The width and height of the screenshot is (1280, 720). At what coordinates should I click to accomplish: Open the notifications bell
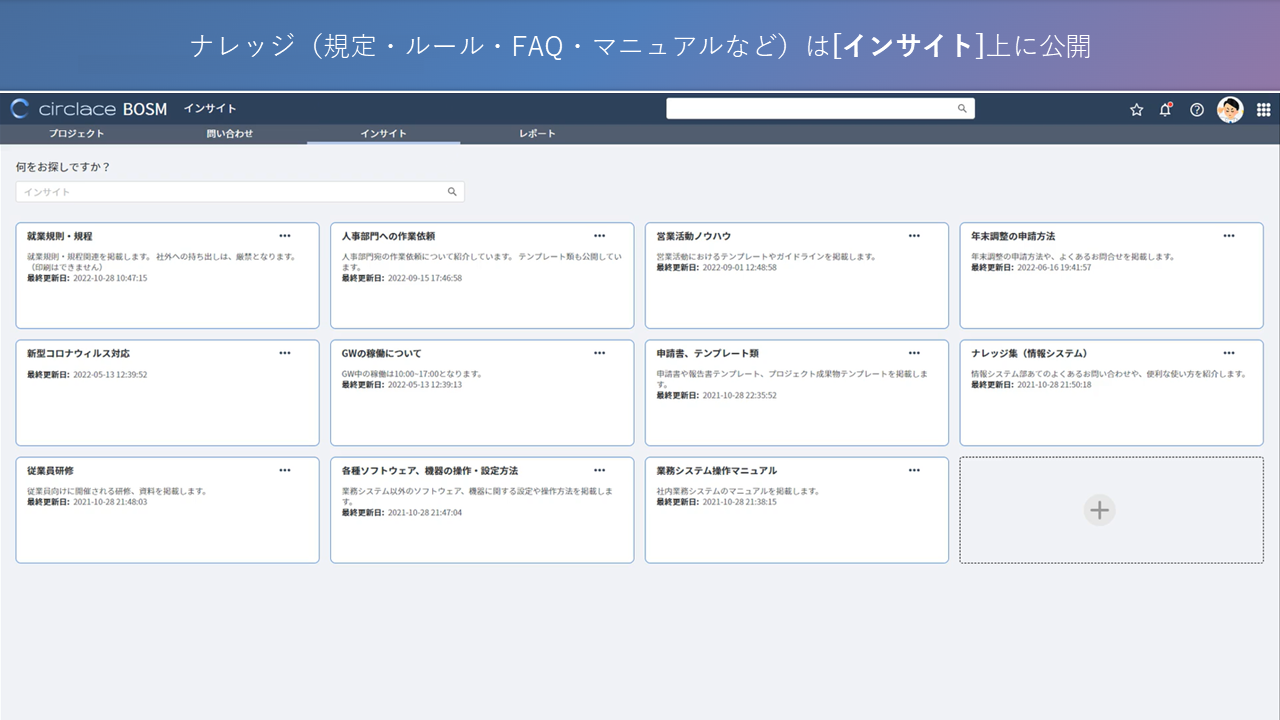pyautogui.click(x=1165, y=110)
